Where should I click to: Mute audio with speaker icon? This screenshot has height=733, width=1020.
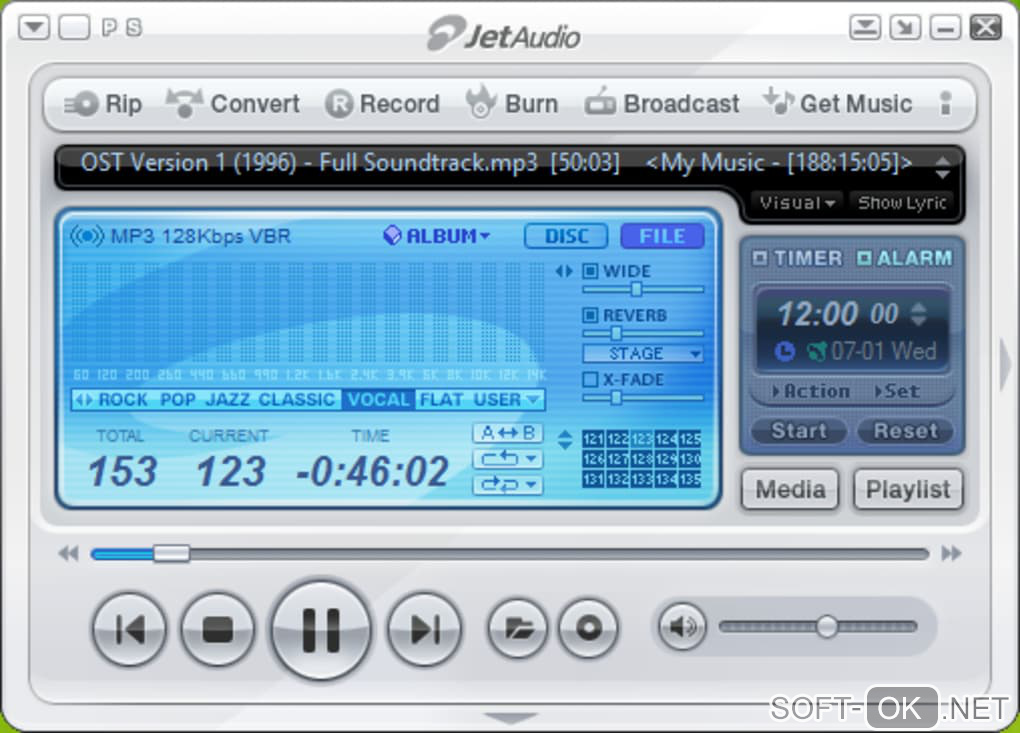[682, 627]
